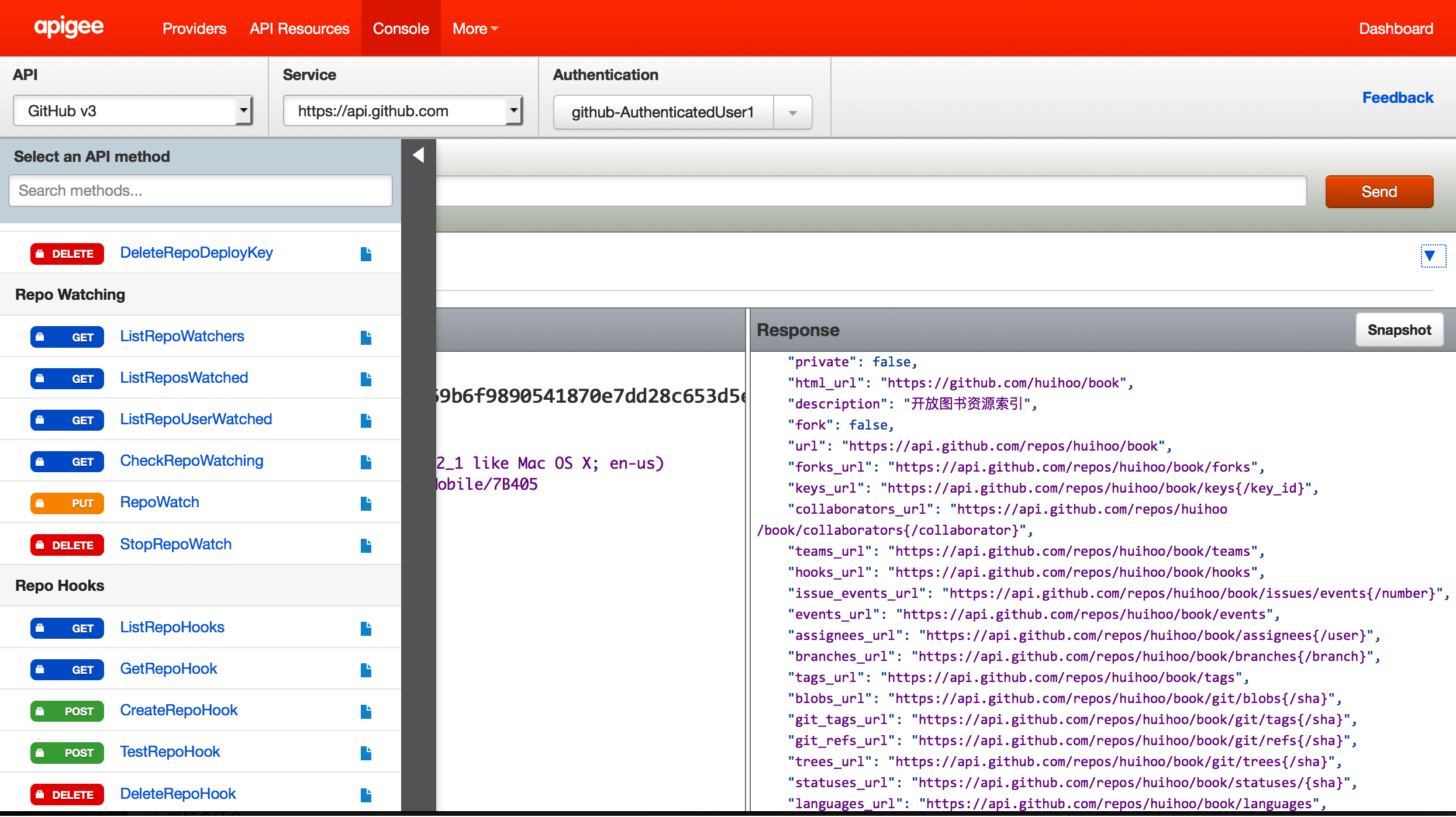Click the Feedback link
The height and width of the screenshot is (817, 1456).
pyautogui.click(x=1398, y=98)
